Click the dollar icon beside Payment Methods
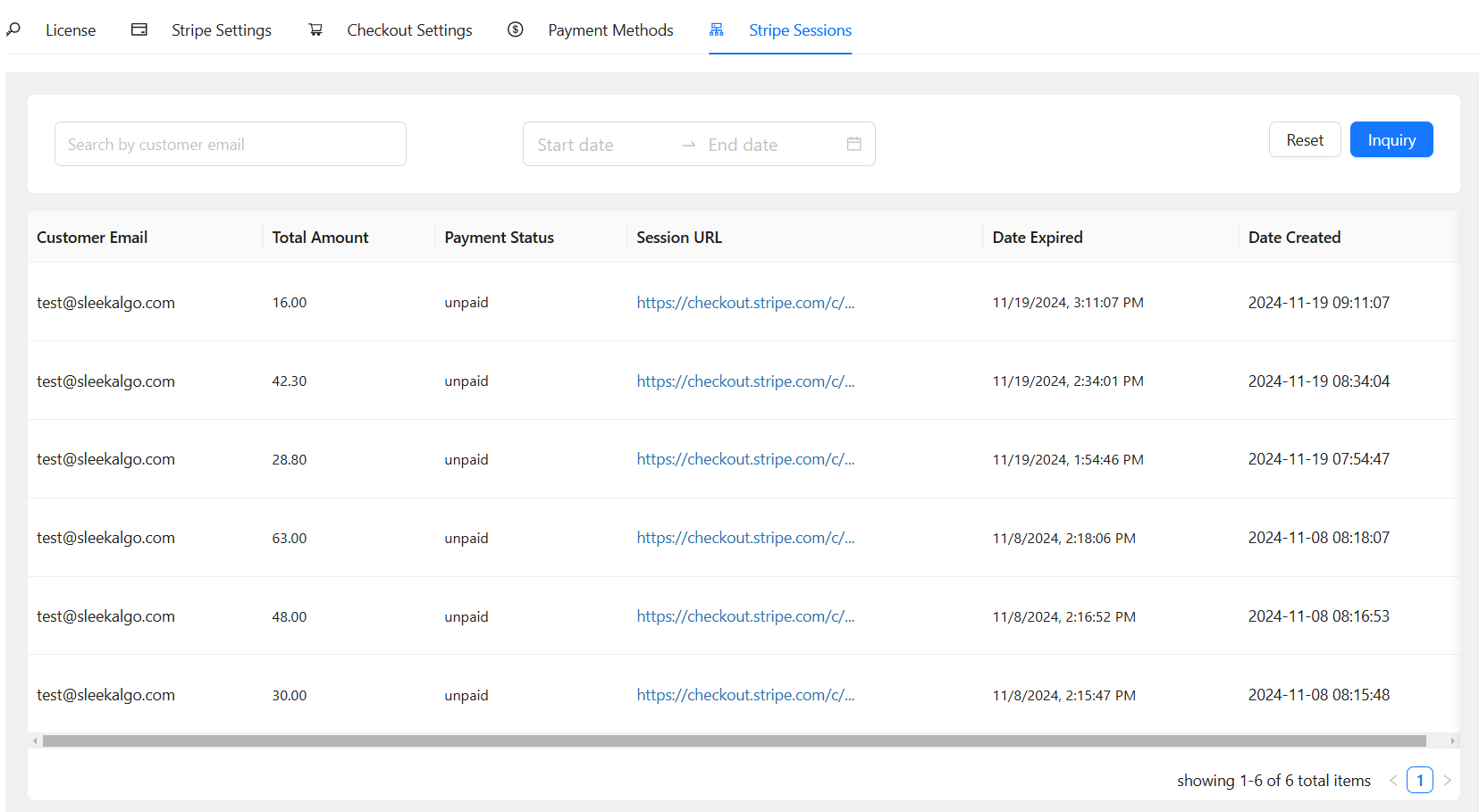Screen dimensions: 1479x812 [x=516, y=29]
